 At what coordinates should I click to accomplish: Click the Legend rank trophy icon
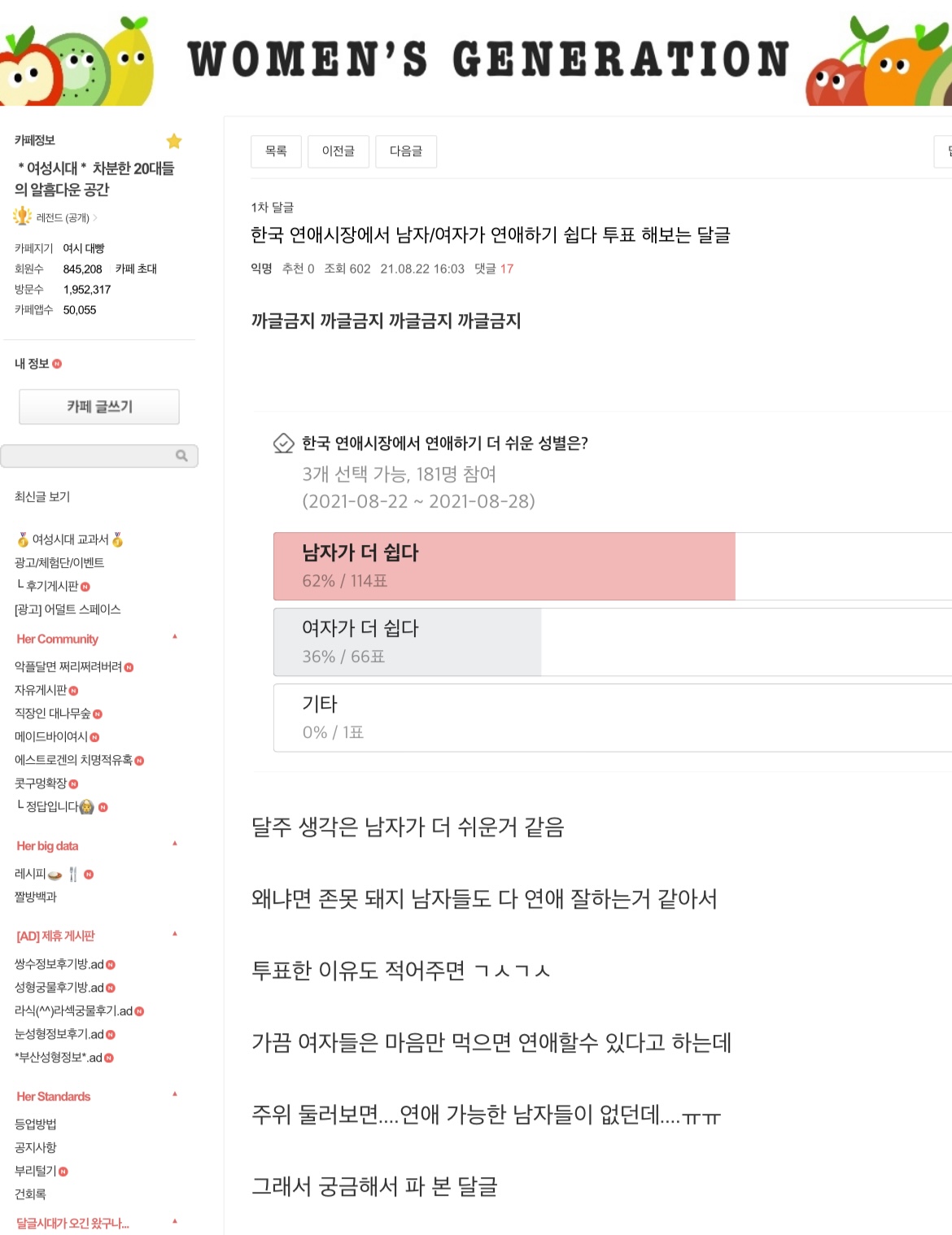click(22, 217)
